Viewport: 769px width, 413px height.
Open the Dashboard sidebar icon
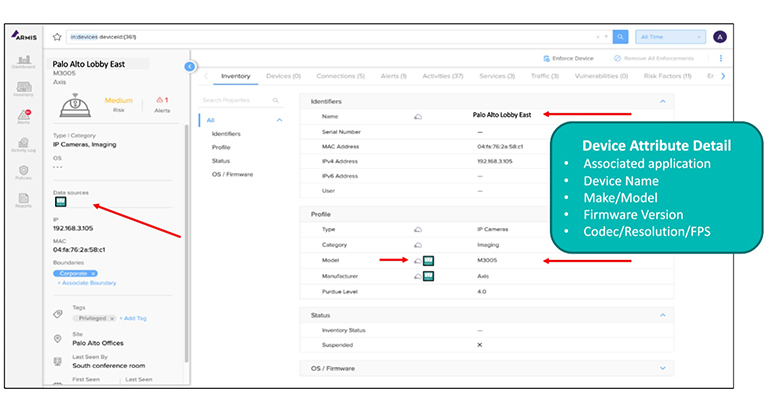24,62
